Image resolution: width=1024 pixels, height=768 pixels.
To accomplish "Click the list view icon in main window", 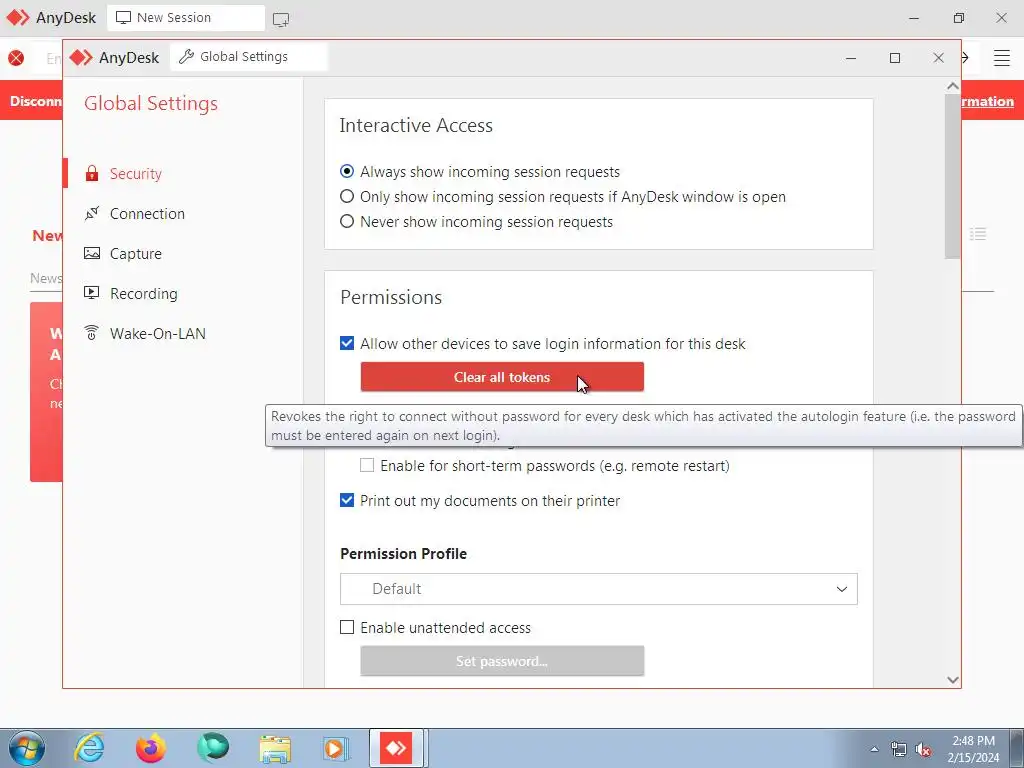I will 978,234.
